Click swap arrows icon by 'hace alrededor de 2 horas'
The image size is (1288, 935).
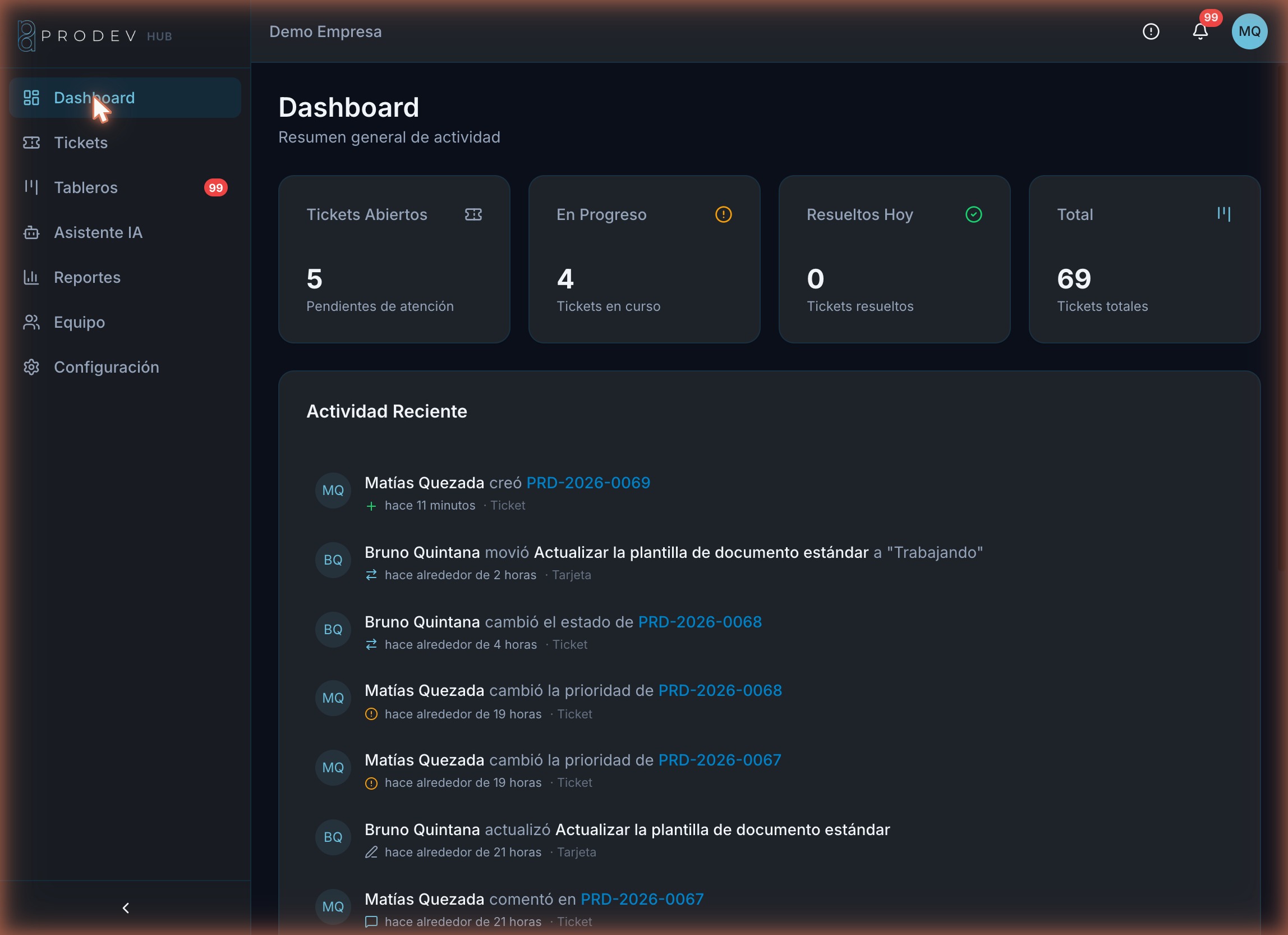click(371, 575)
